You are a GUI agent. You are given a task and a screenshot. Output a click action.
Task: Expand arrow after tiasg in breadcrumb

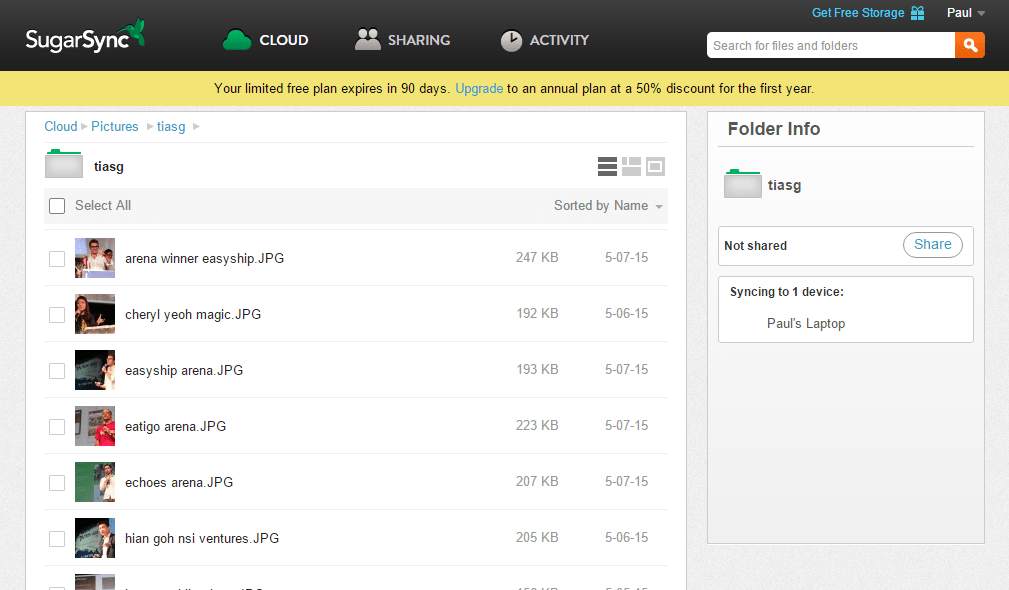point(196,127)
